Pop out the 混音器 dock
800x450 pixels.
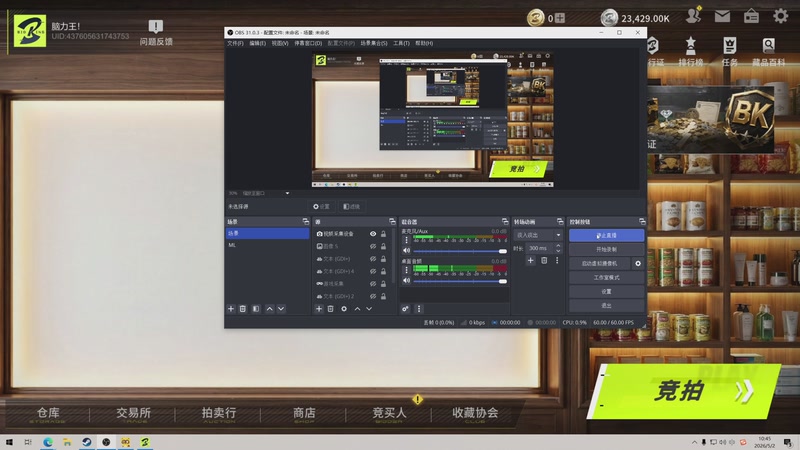click(505, 221)
